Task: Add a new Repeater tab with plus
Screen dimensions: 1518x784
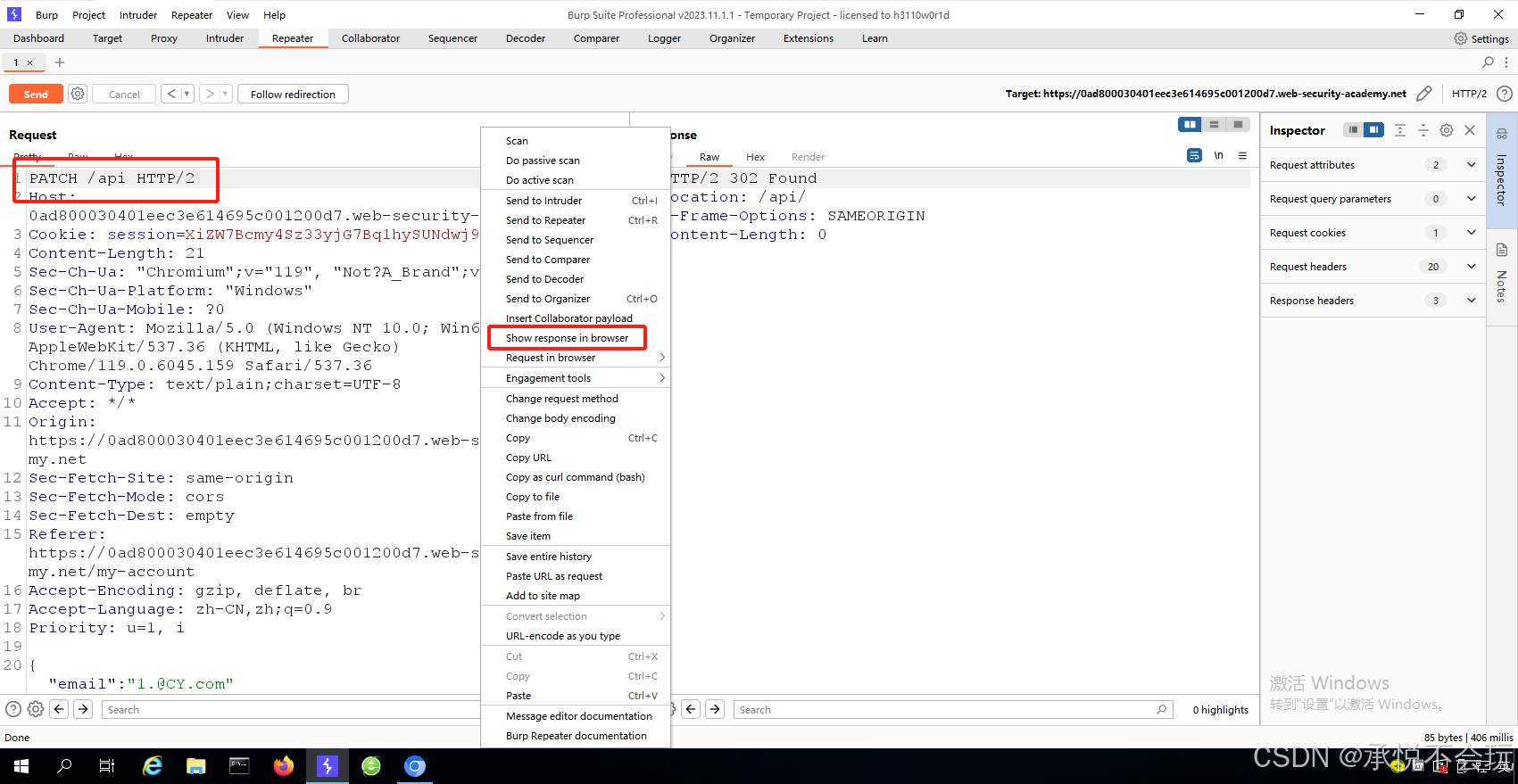Action: point(60,62)
